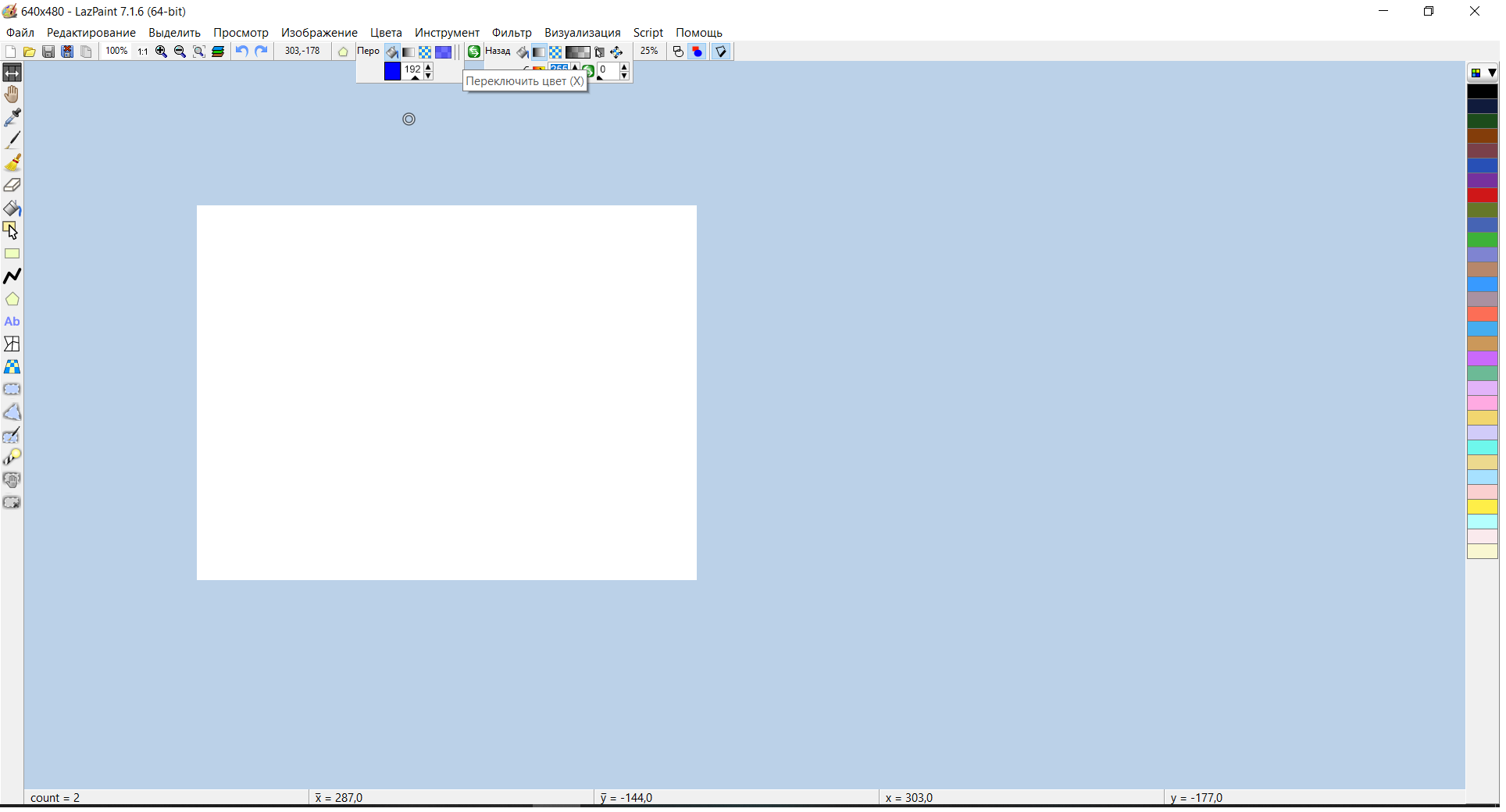Toggle the checkered texture fill option
Image resolution: width=1506 pixels, height=812 pixels.
425,52
